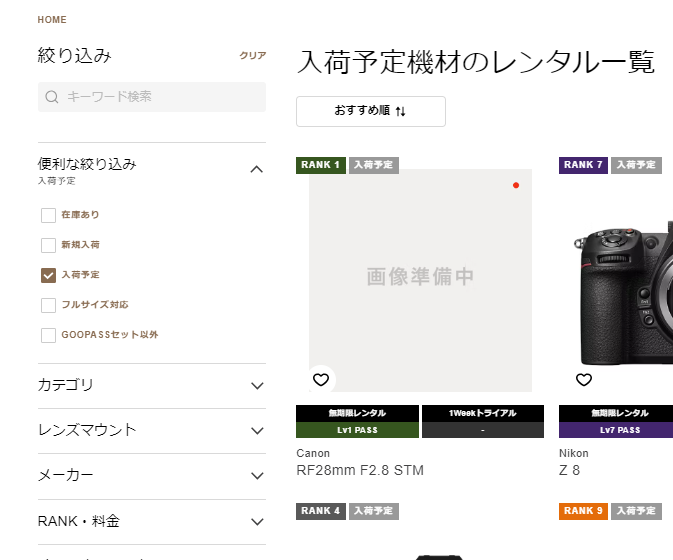
Task: Enable the 在庫あり checkbox
Action: 48,215
